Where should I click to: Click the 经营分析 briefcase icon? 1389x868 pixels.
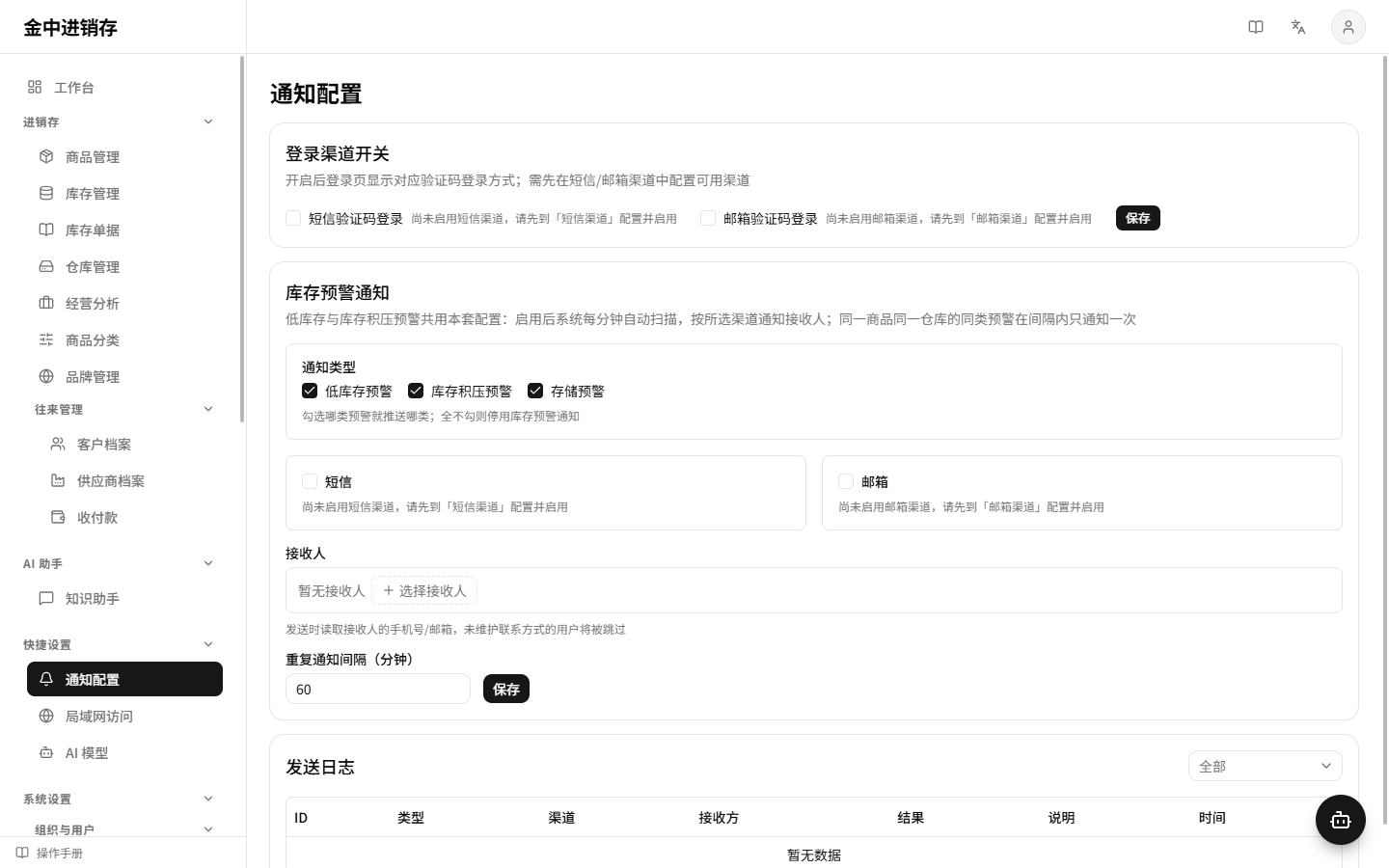(46, 303)
